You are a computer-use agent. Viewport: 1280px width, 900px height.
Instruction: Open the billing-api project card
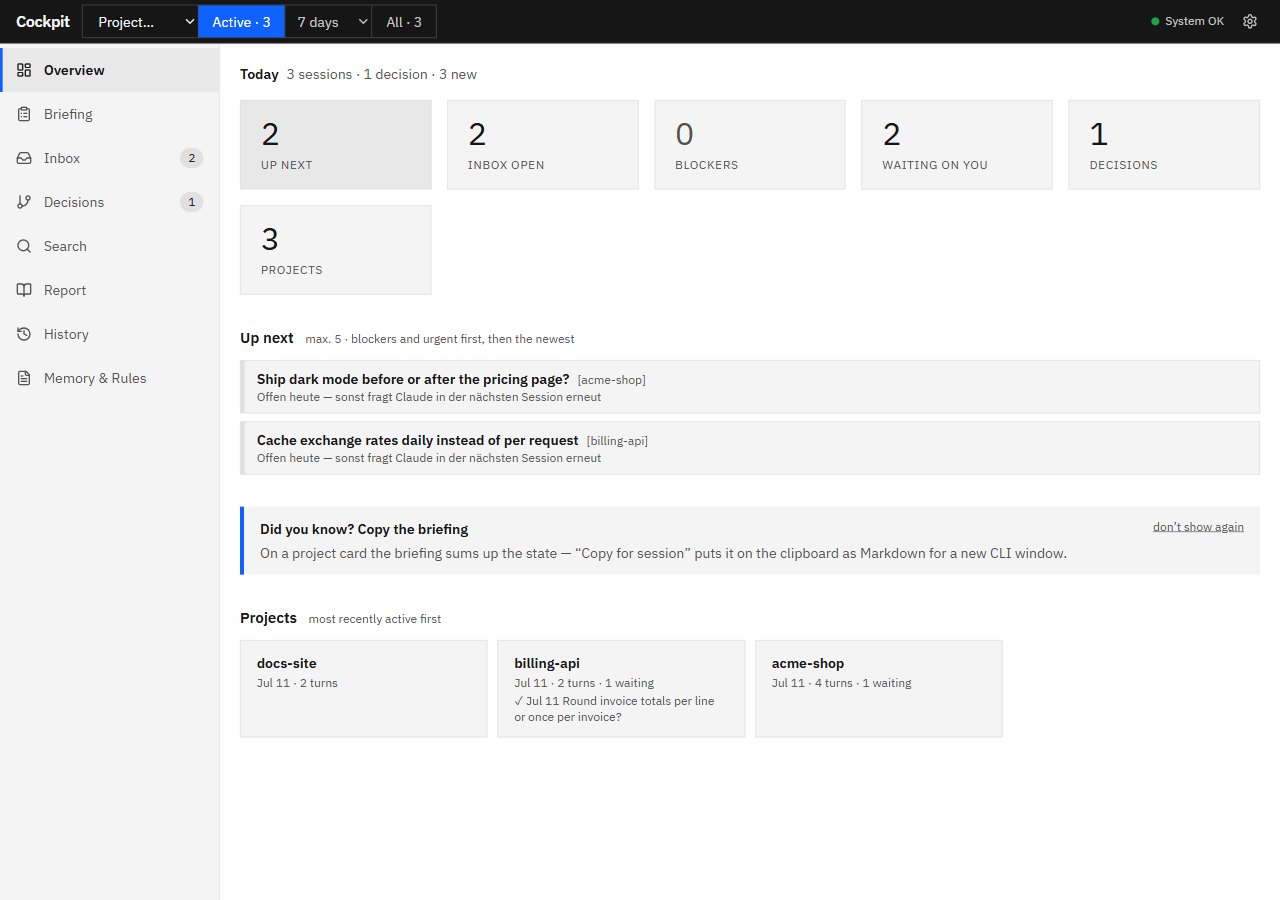tap(621, 689)
